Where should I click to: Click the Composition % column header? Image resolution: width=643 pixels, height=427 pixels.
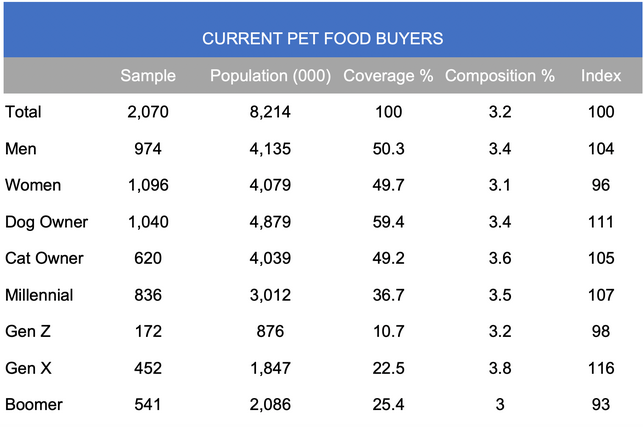[x=500, y=75]
